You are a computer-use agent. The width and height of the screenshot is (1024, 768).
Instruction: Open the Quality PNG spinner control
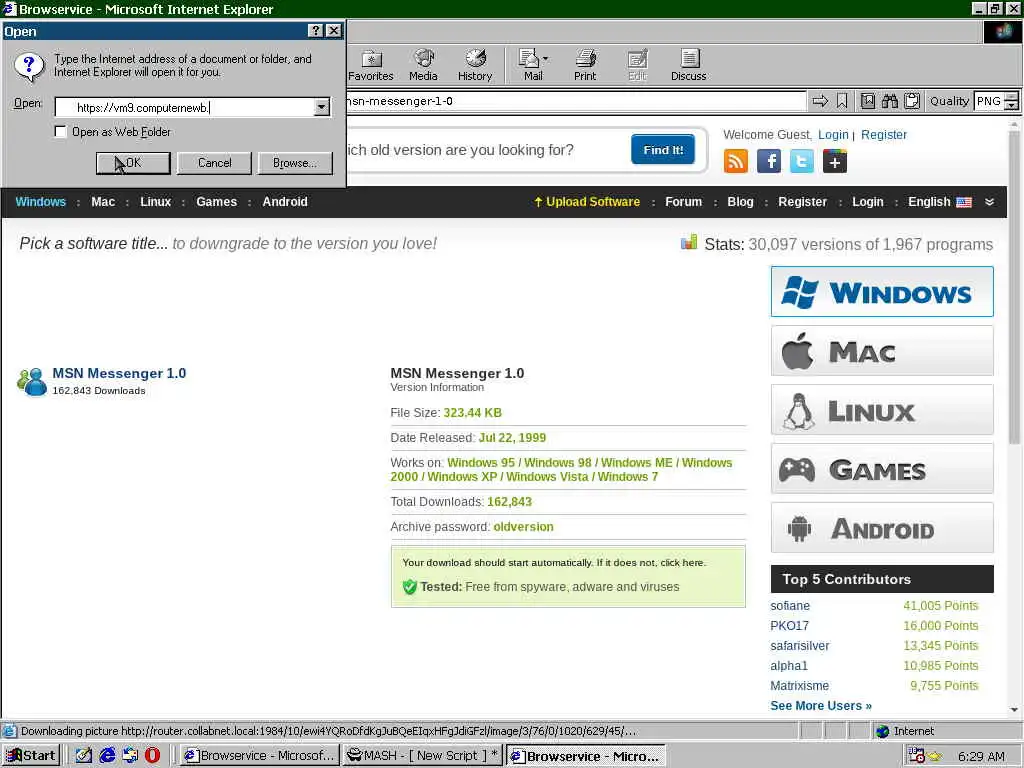(1011, 101)
